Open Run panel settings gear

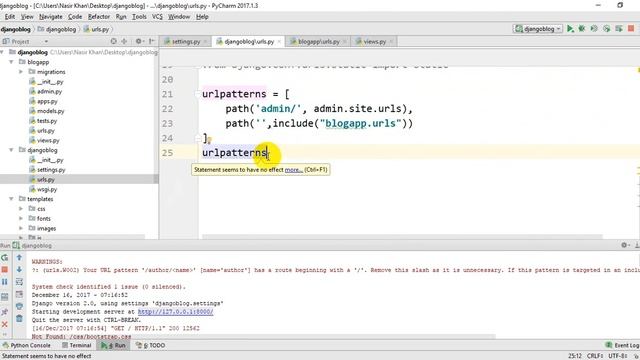(624, 245)
